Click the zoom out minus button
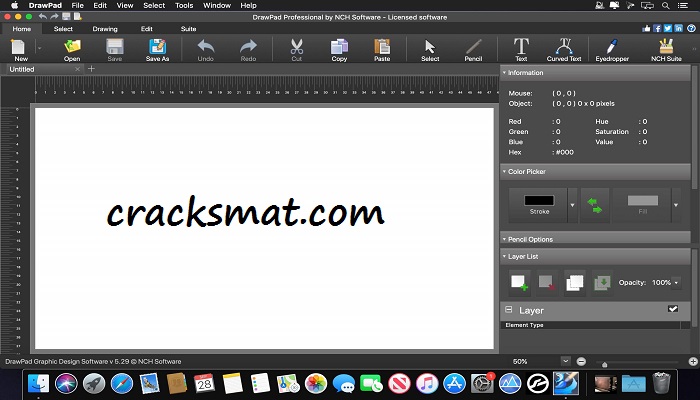The width and height of the screenshot is (700, 400). click(581, 362)
